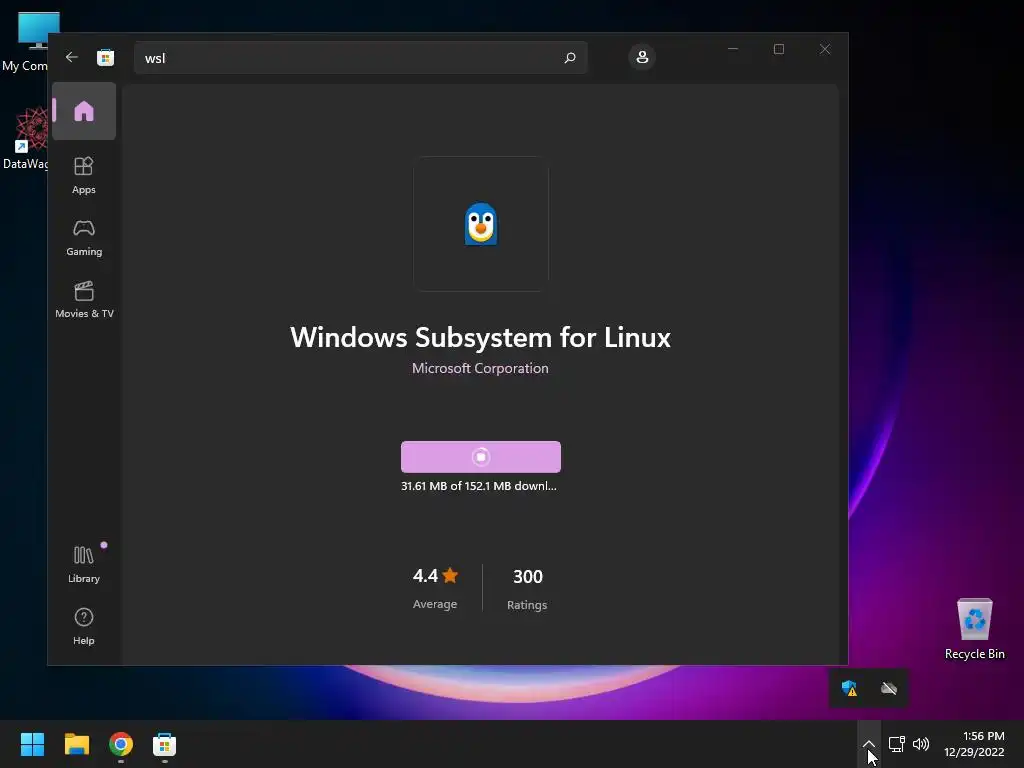This screenshot has height=768, width=1024.
Task: Click the Linux penguin app logo
Action: coord(481,224)
